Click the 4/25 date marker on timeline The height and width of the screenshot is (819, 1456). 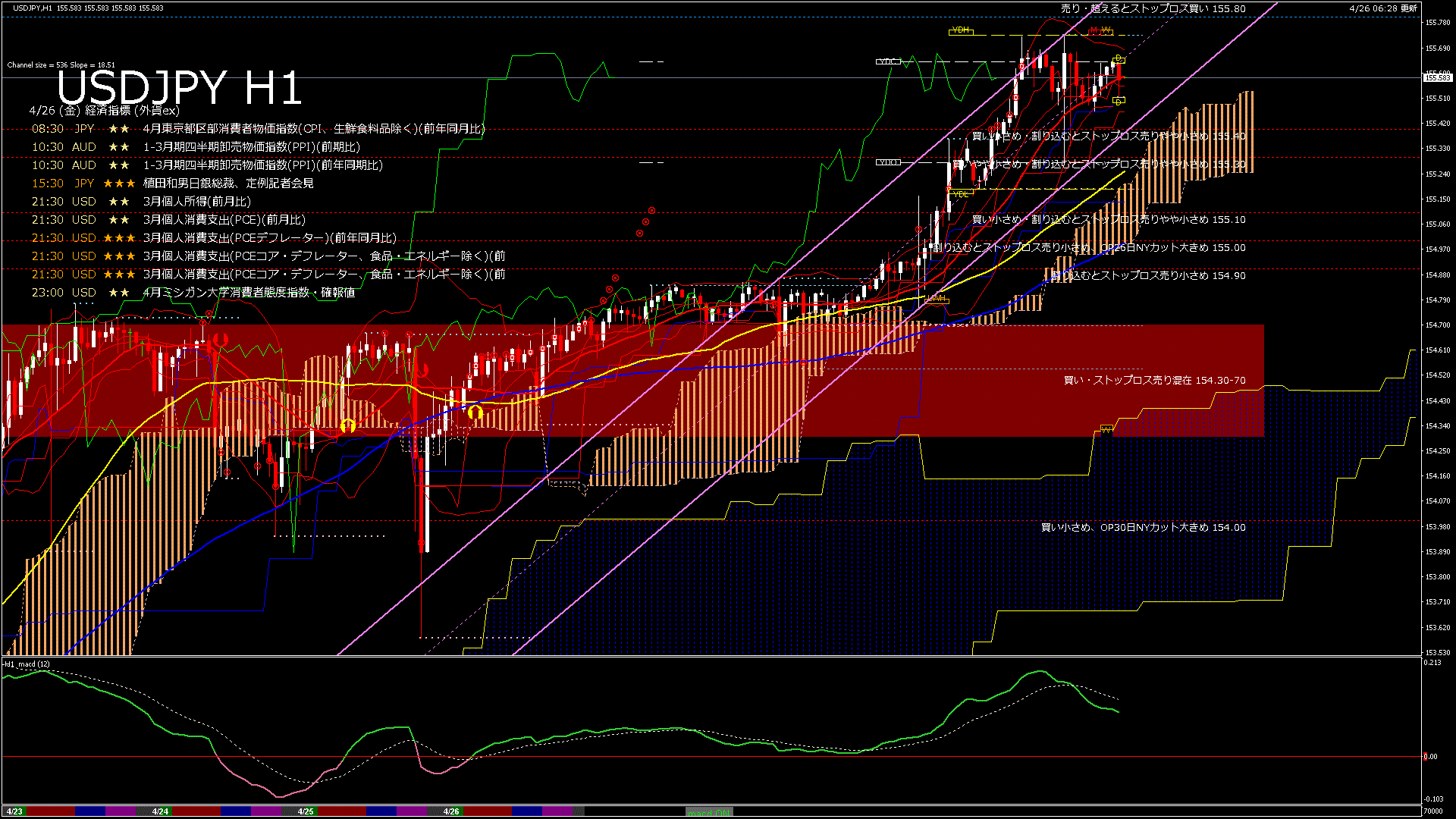point(306,811)
